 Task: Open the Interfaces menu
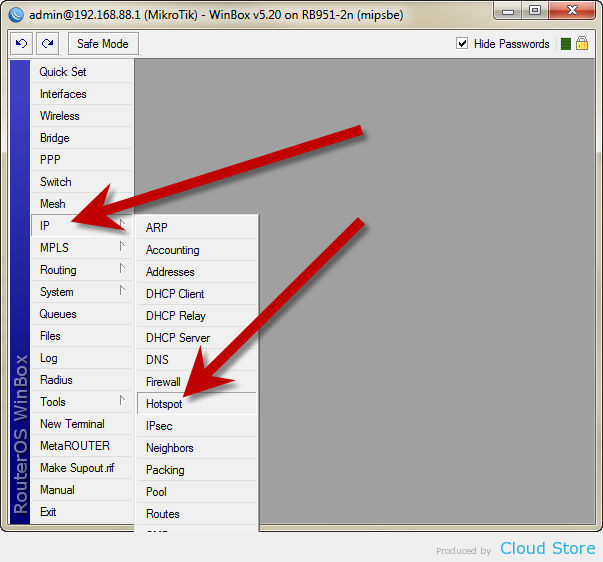pos(82,94)
